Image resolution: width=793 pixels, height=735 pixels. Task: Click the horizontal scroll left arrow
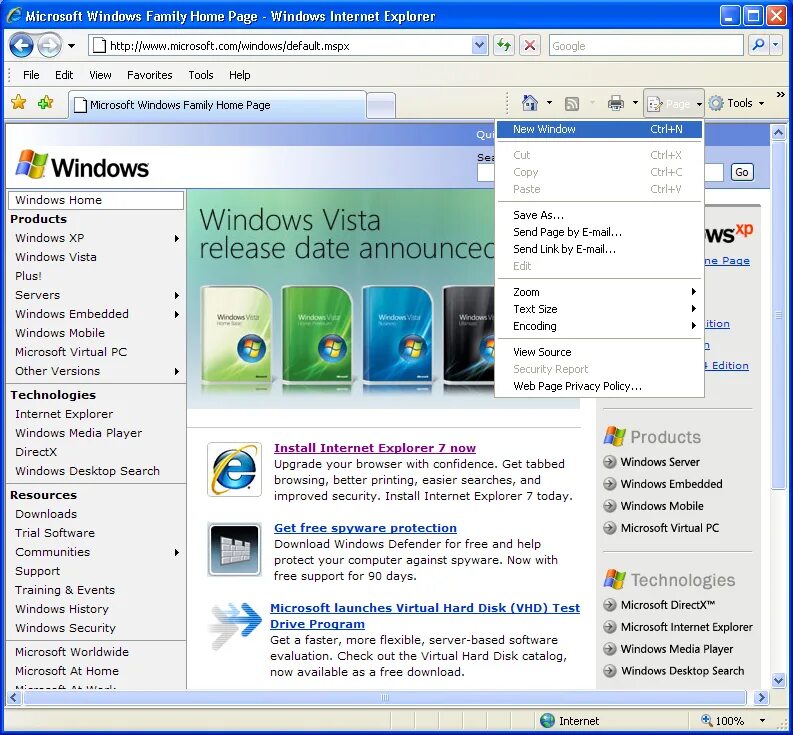pos(14,698)
